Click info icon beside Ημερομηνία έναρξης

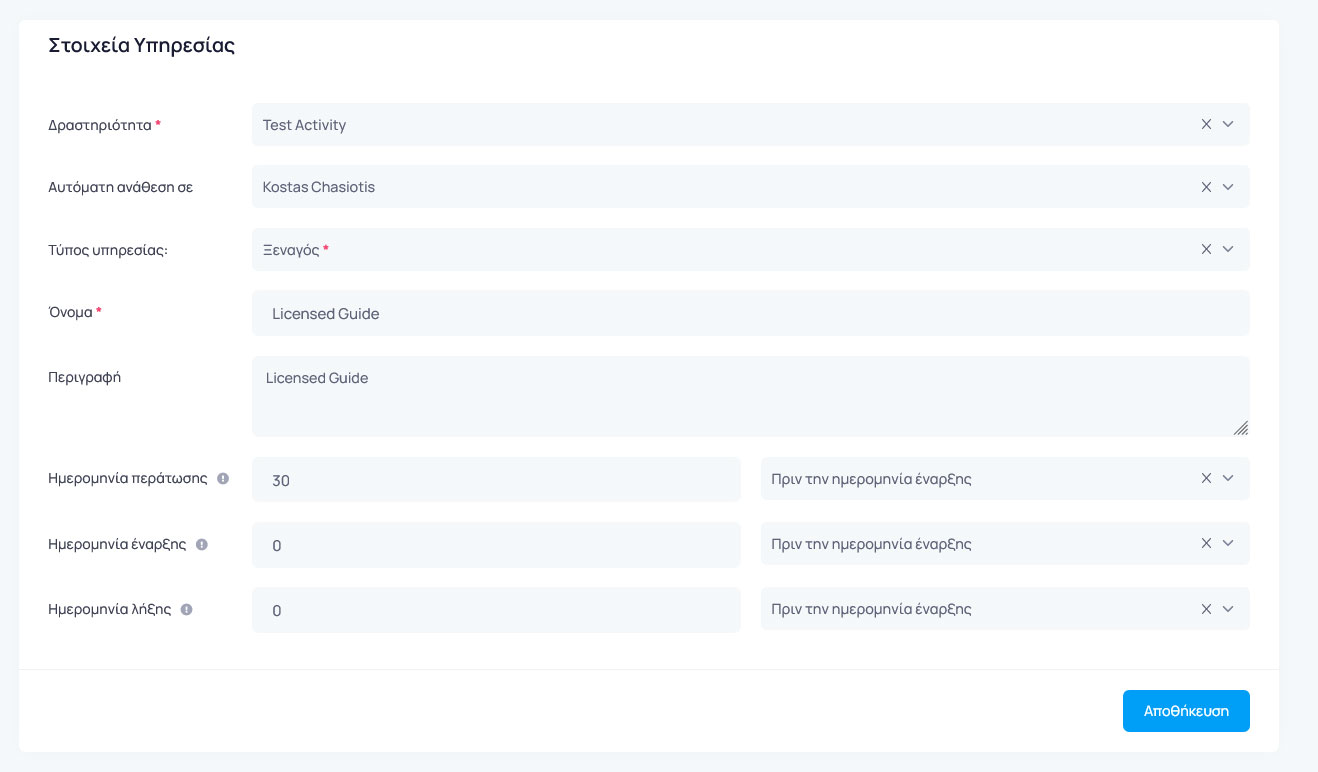tap(202, 545)
